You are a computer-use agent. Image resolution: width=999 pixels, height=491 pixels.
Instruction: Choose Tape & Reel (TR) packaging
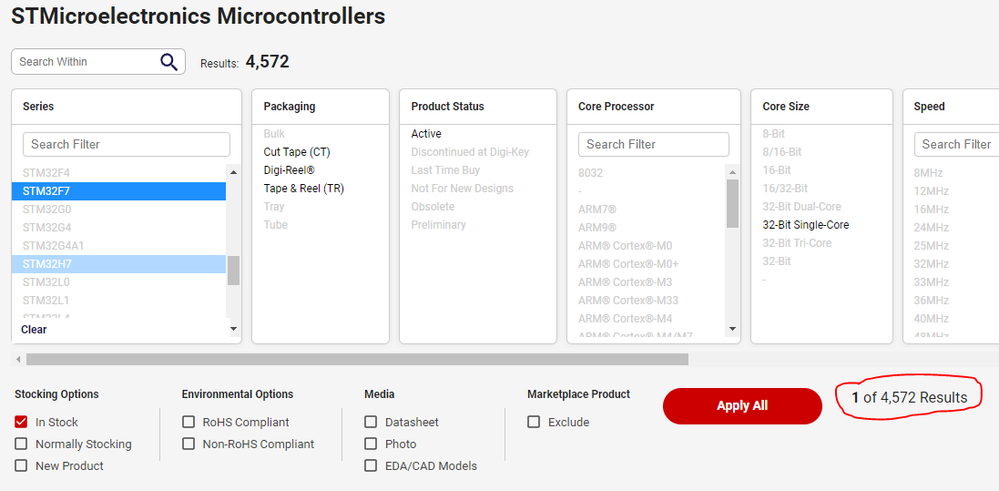point(303,189)
